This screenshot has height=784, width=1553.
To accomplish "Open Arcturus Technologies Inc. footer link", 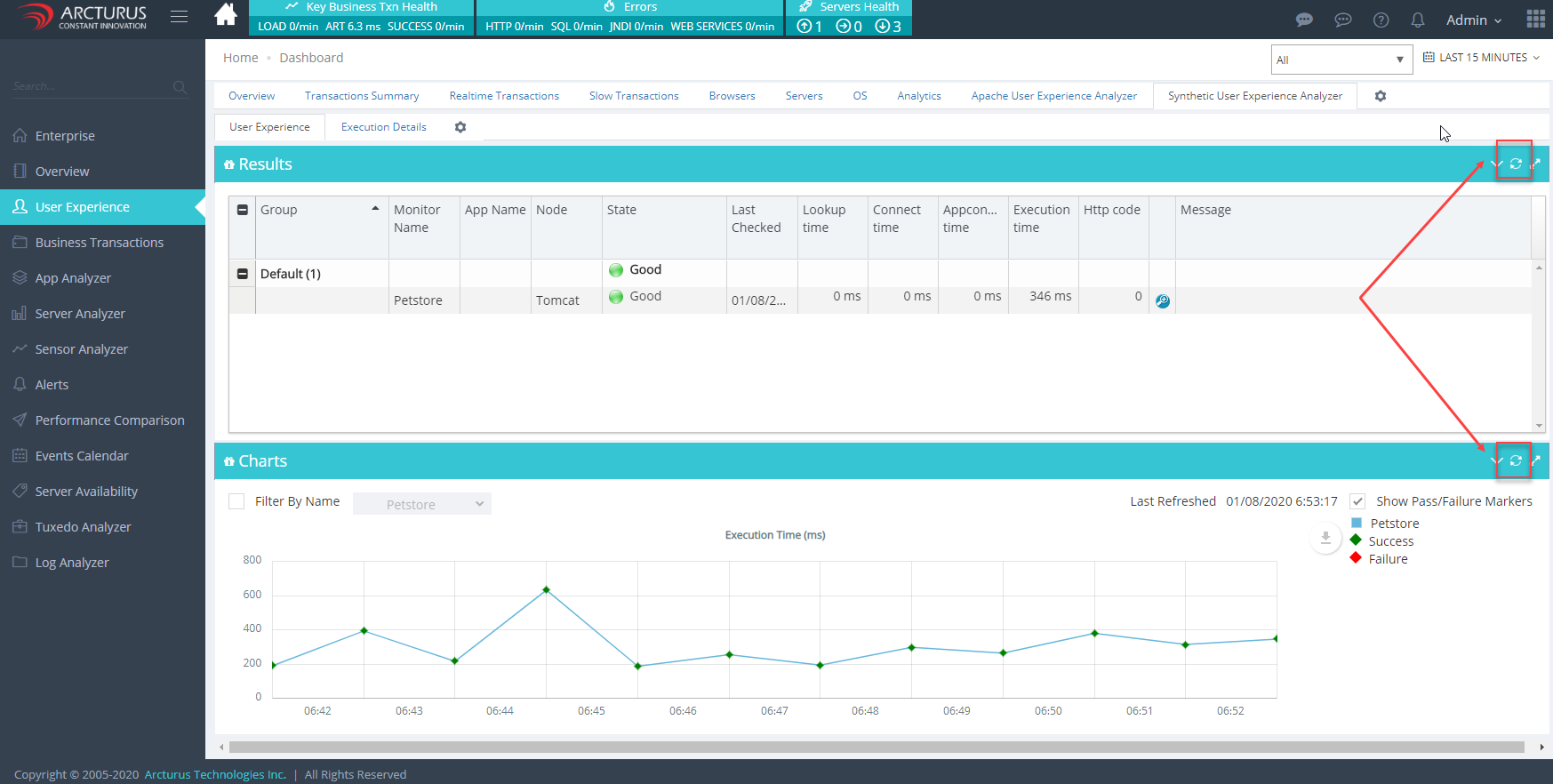I will [x=215, y=774].
